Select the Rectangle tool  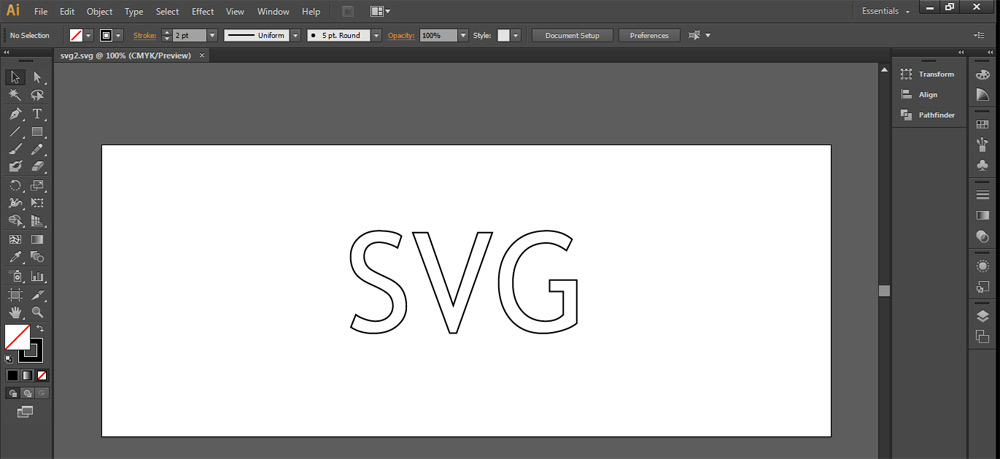[37, 132]
